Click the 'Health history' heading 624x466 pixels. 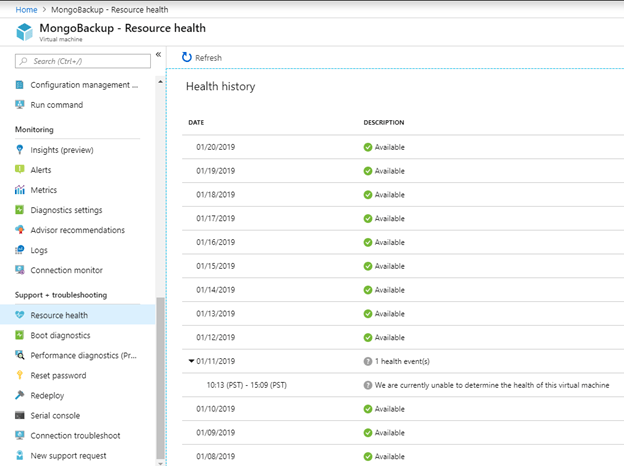tap(220, 86)
